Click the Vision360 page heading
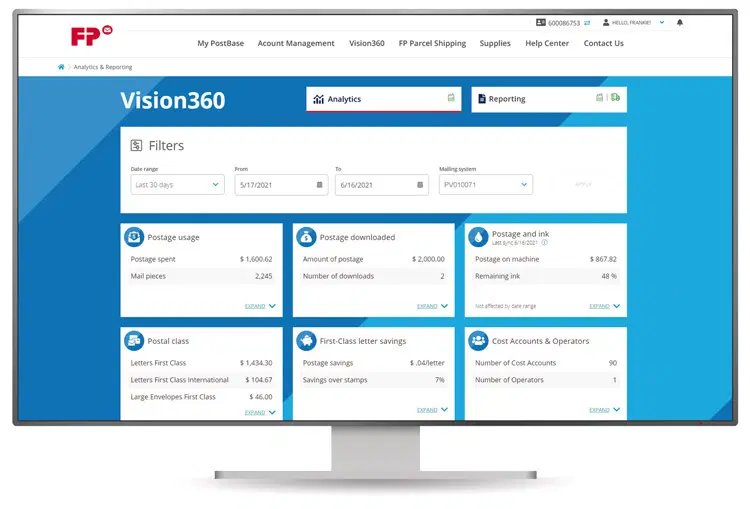The width and height of the screenshot is (750, 509). point(173,100)
